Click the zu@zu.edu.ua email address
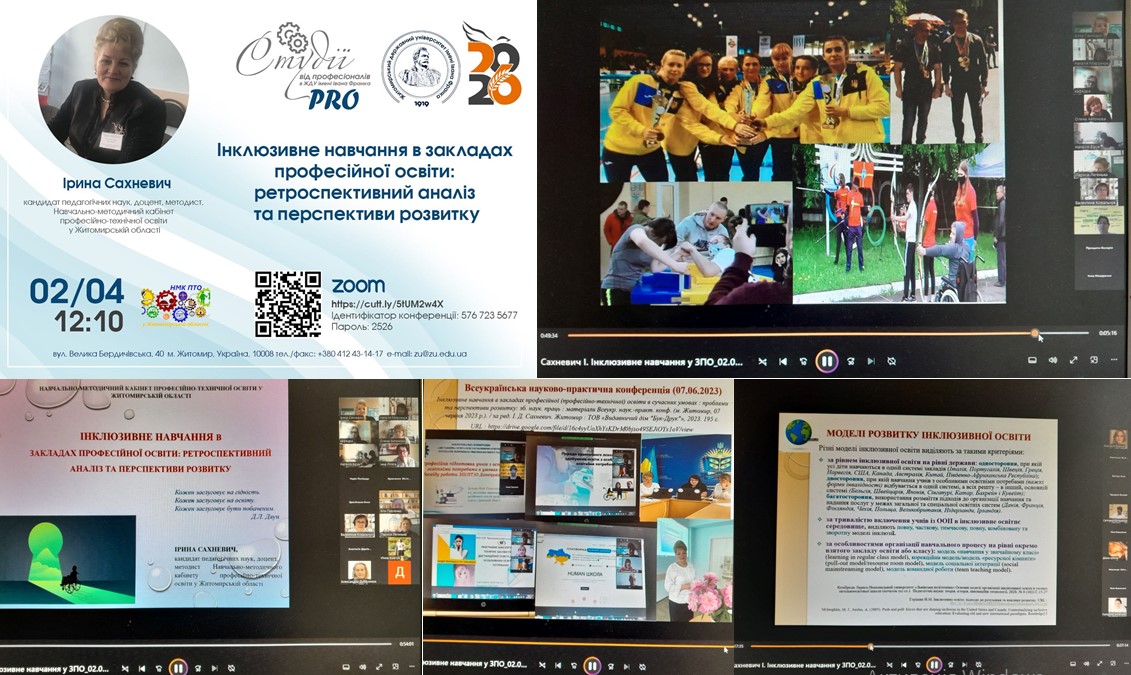The height and width of the screenshot is (675, 1131). tap(442, 353)
